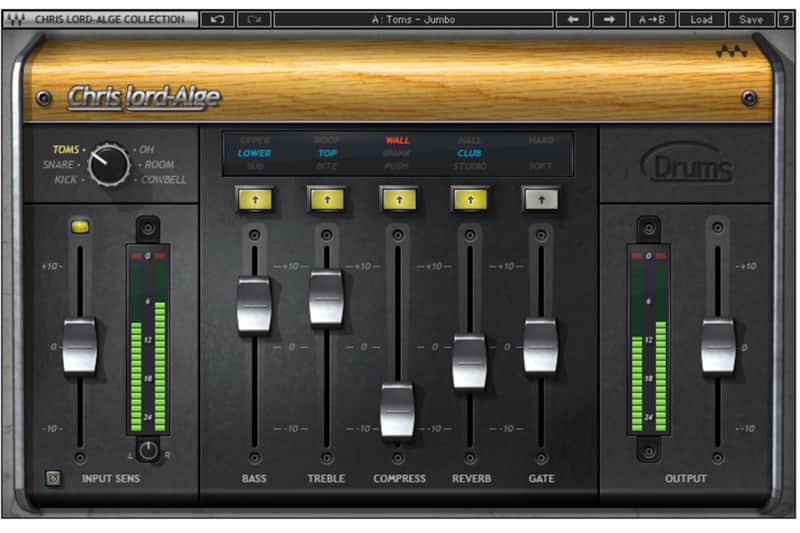Click the Save button
Screen dimensions: 800x533
[751, 19]
